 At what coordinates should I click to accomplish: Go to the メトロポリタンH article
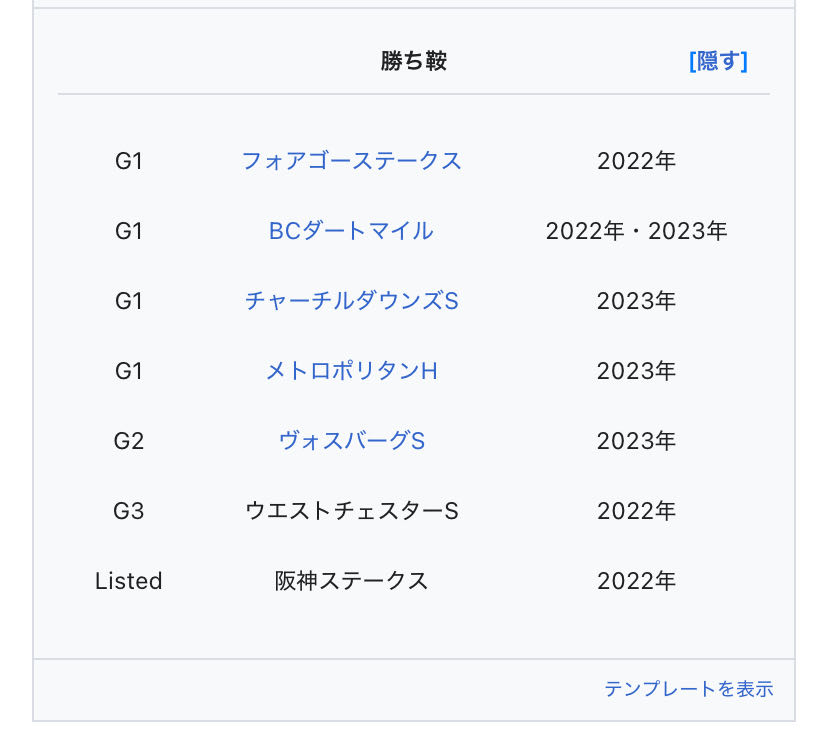(x=351, y=371)
